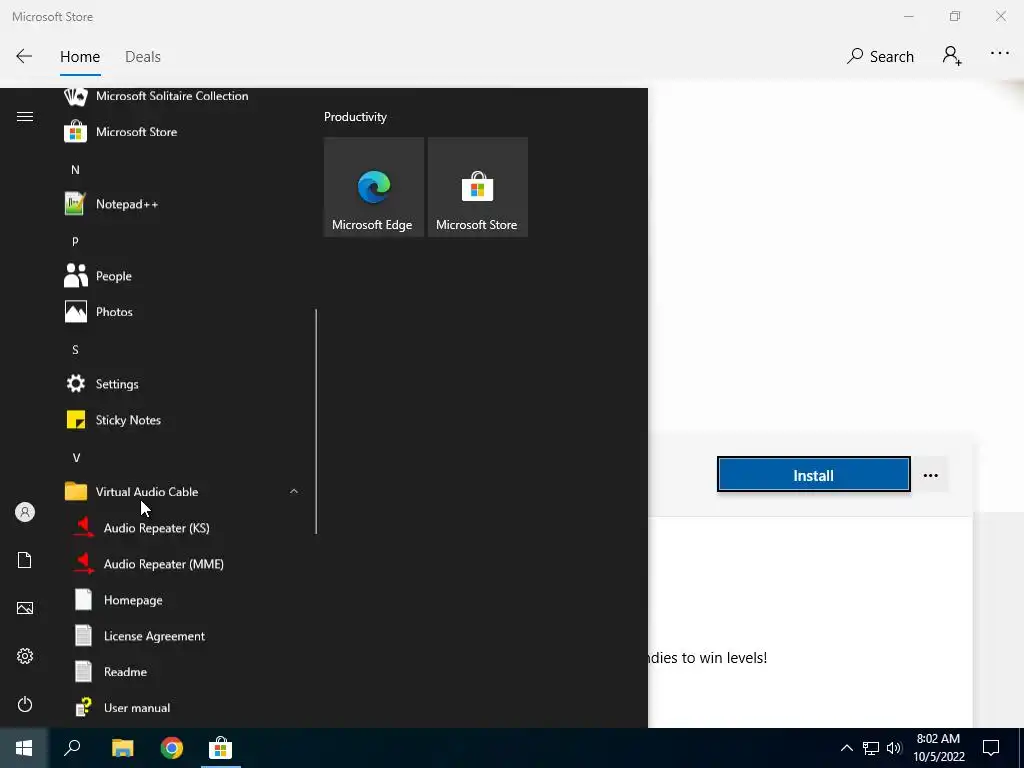The height and width of the screenshot is (768, 1024).
Task: Click the Microsoft Store taskbar icon
Action: point(221,748)
